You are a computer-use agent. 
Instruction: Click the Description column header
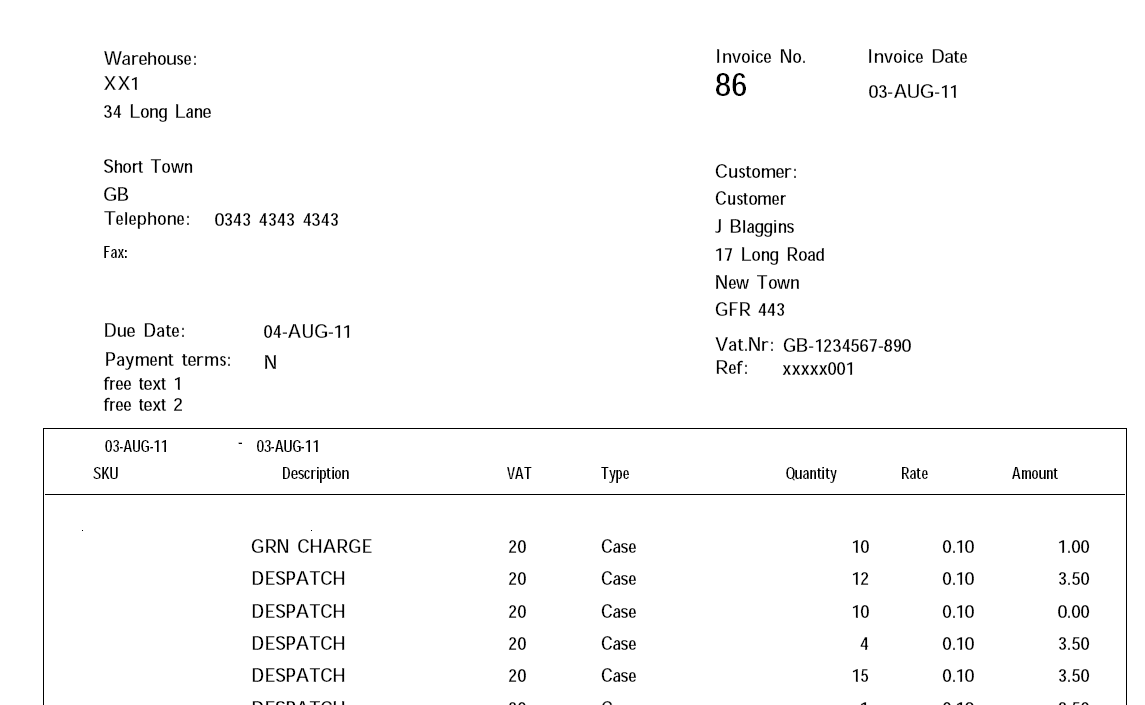[x=315, y=474]
